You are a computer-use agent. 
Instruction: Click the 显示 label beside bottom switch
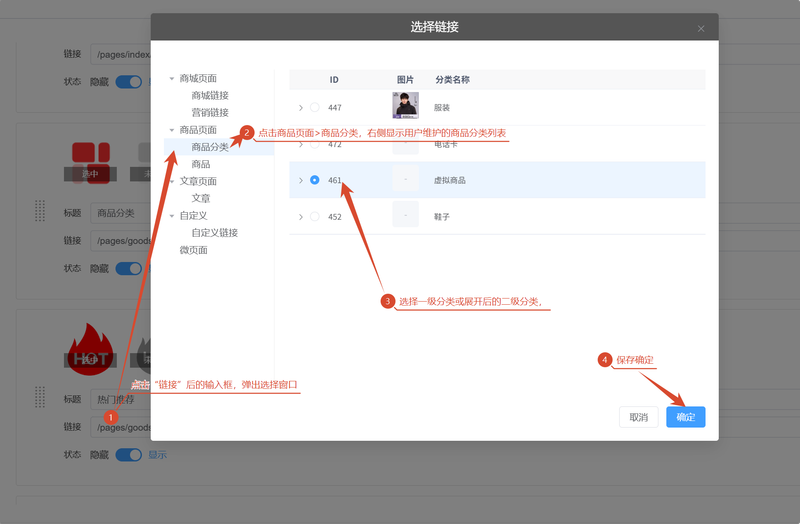pos(157,455)
